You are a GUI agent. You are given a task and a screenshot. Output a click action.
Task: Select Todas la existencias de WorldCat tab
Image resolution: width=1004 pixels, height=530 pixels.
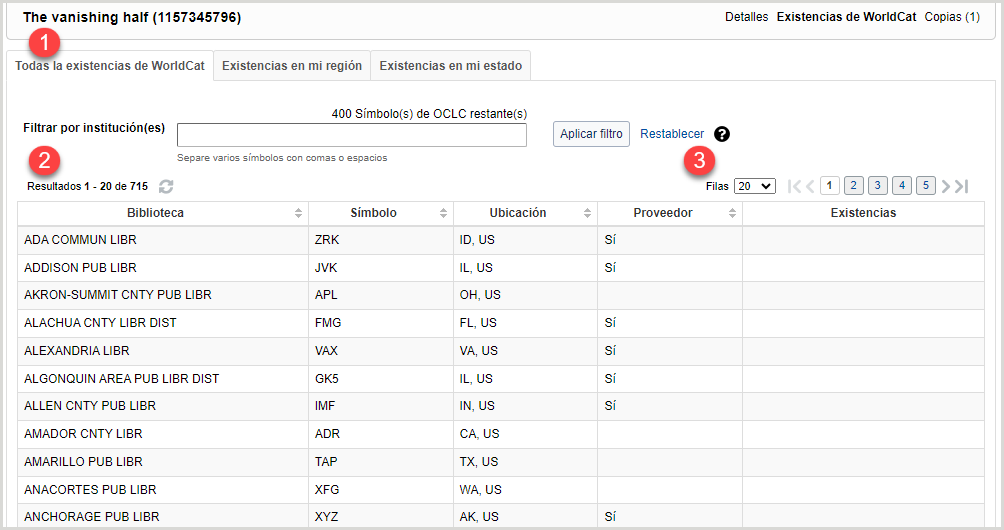110,66
